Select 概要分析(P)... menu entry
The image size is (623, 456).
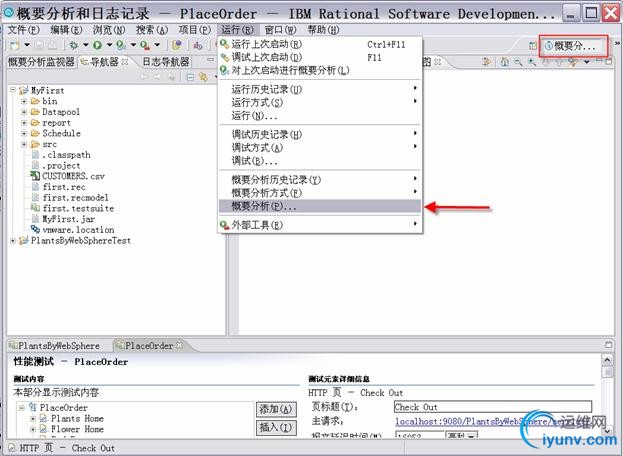click(x=320, y=206)
